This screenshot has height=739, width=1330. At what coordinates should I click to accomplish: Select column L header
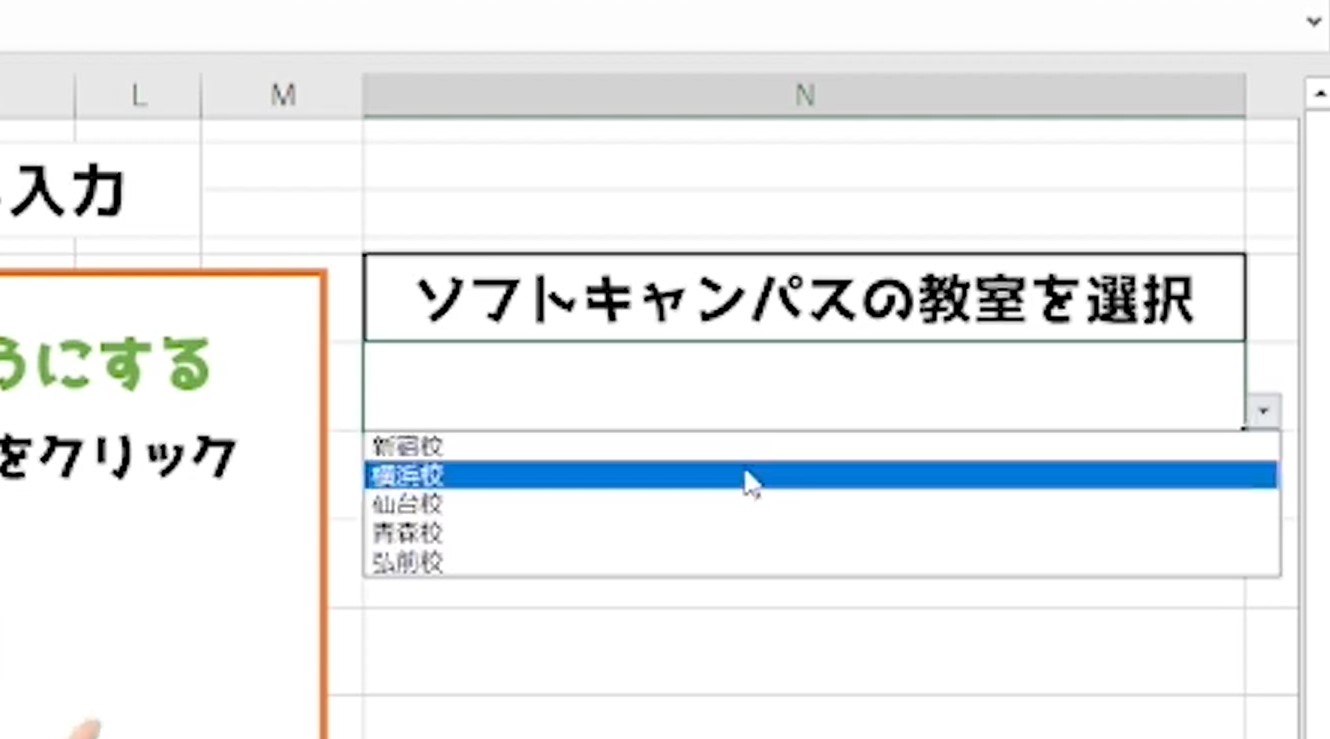click(x=138, y=95)
